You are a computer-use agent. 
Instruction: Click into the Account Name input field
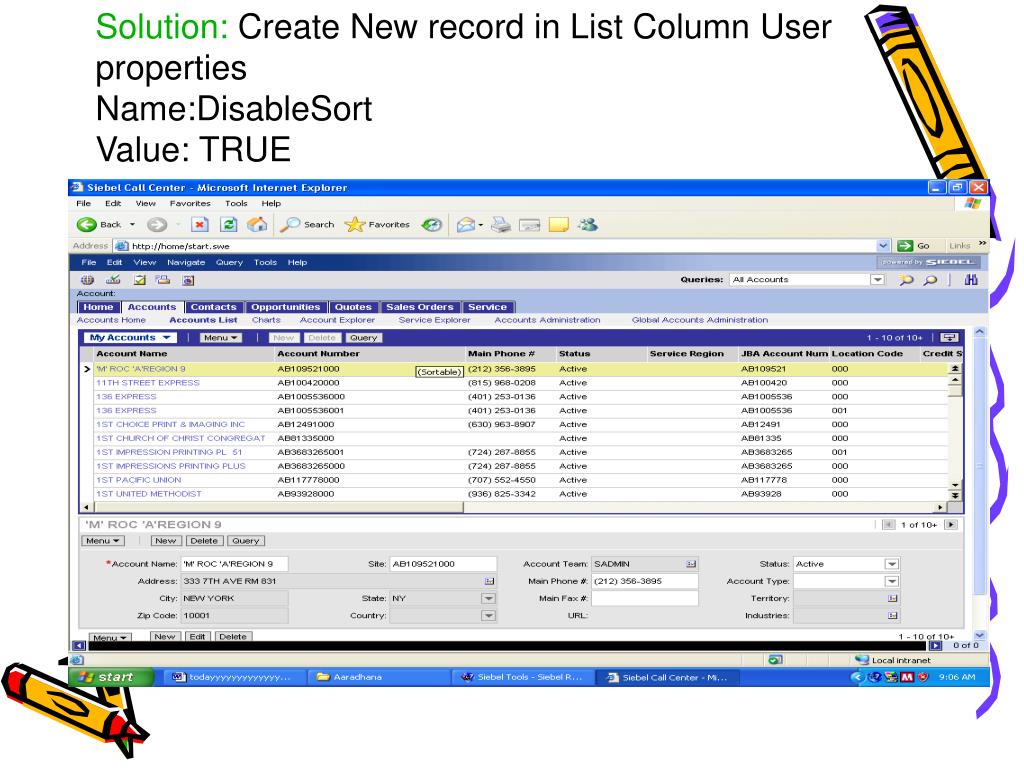(234, 564)
